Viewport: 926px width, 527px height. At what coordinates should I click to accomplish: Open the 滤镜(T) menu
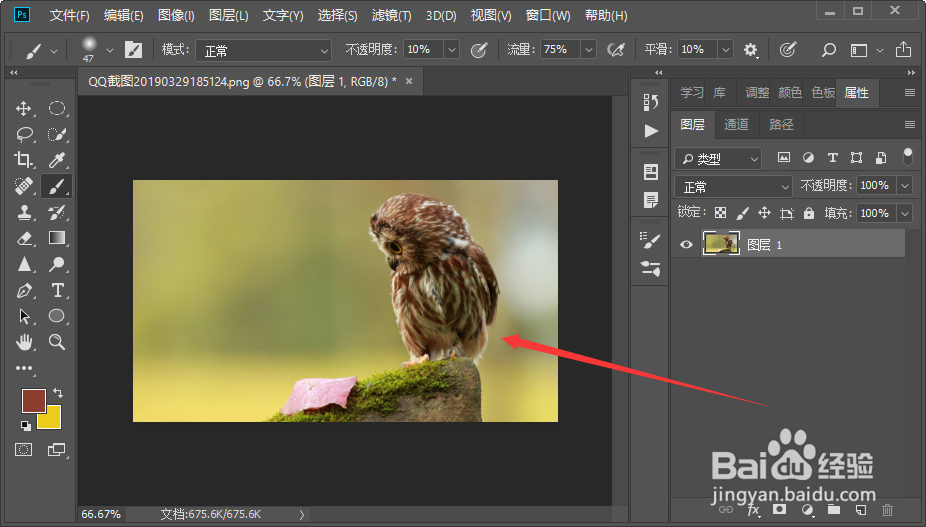392,15
